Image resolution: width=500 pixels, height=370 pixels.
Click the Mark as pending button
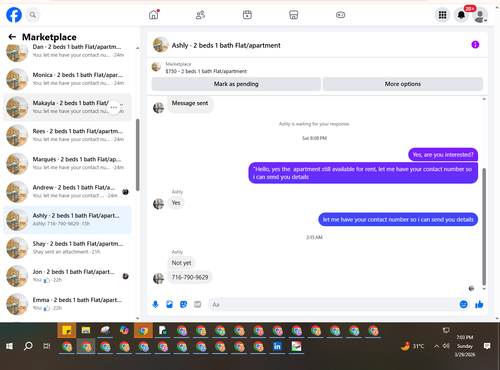[236, 84]
